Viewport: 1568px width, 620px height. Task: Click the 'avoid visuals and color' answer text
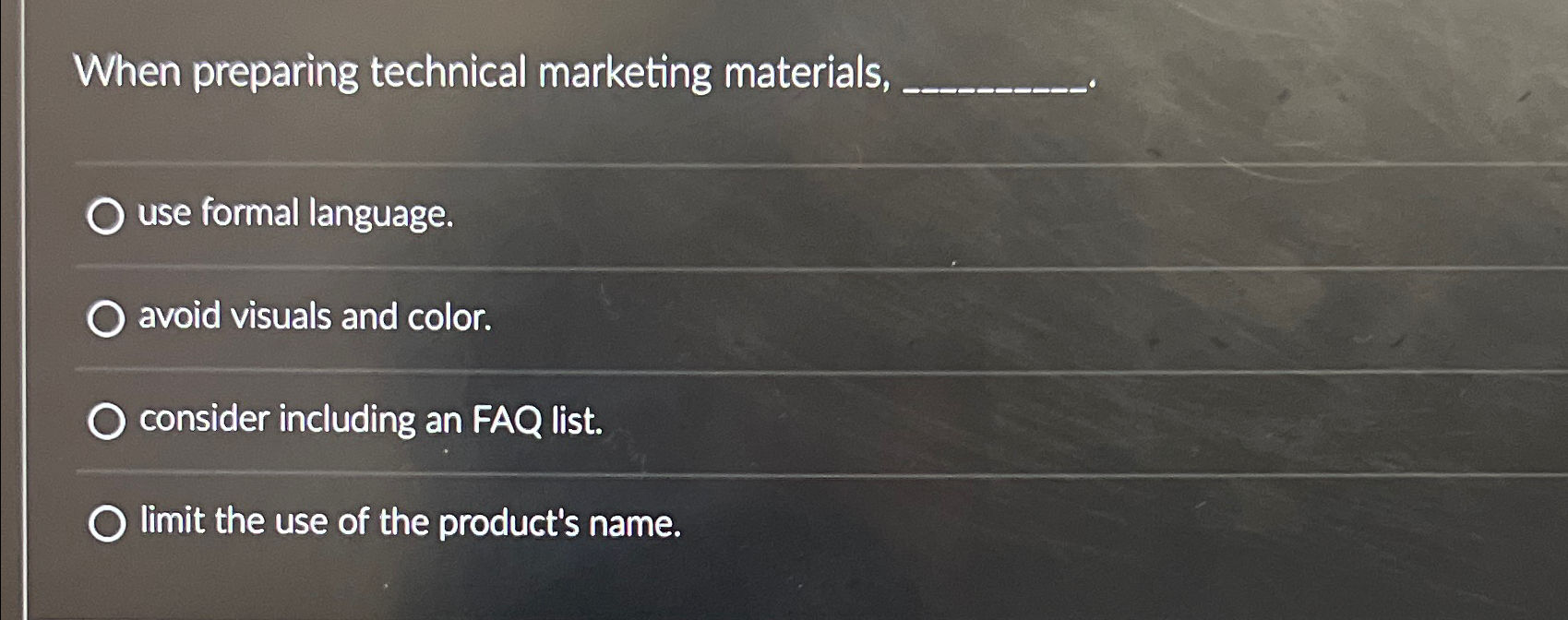312,319
